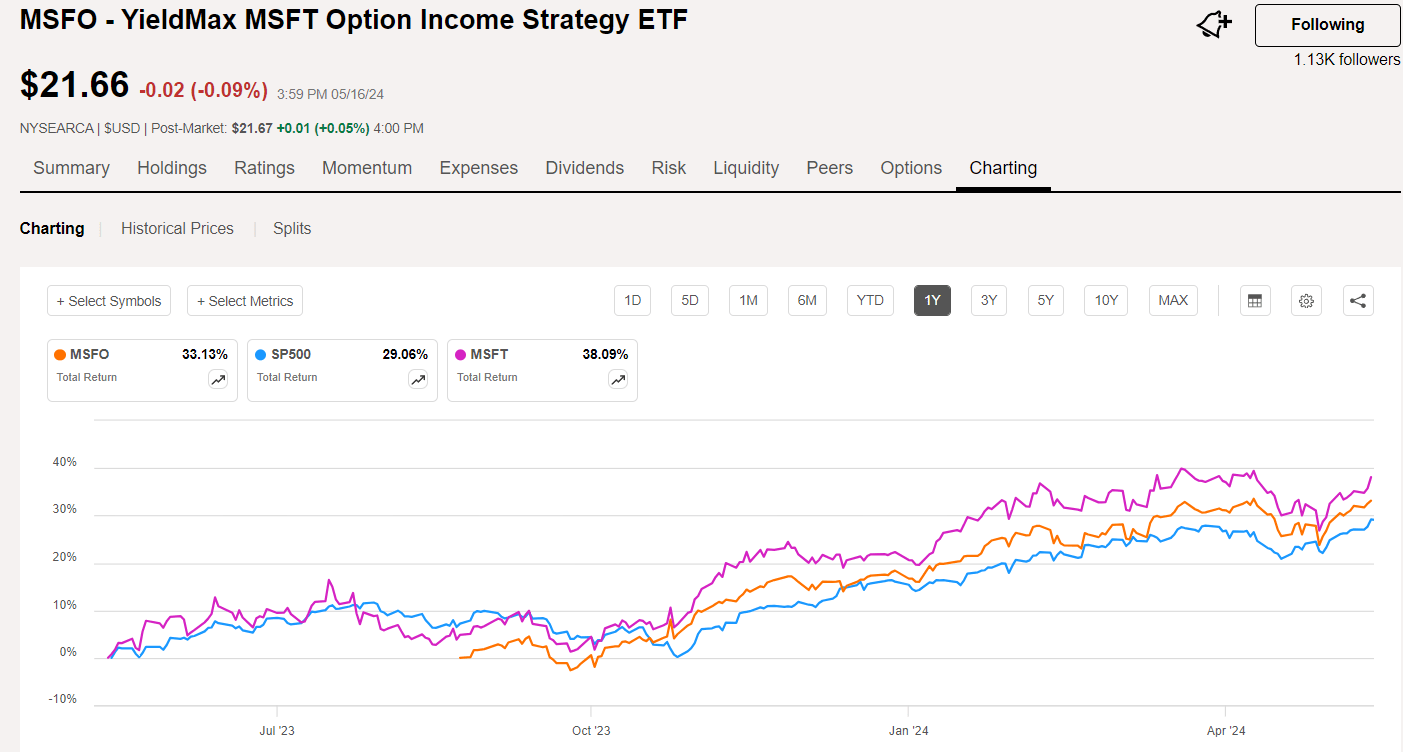
Task: Open the Splits section
Action: point(292,228)
